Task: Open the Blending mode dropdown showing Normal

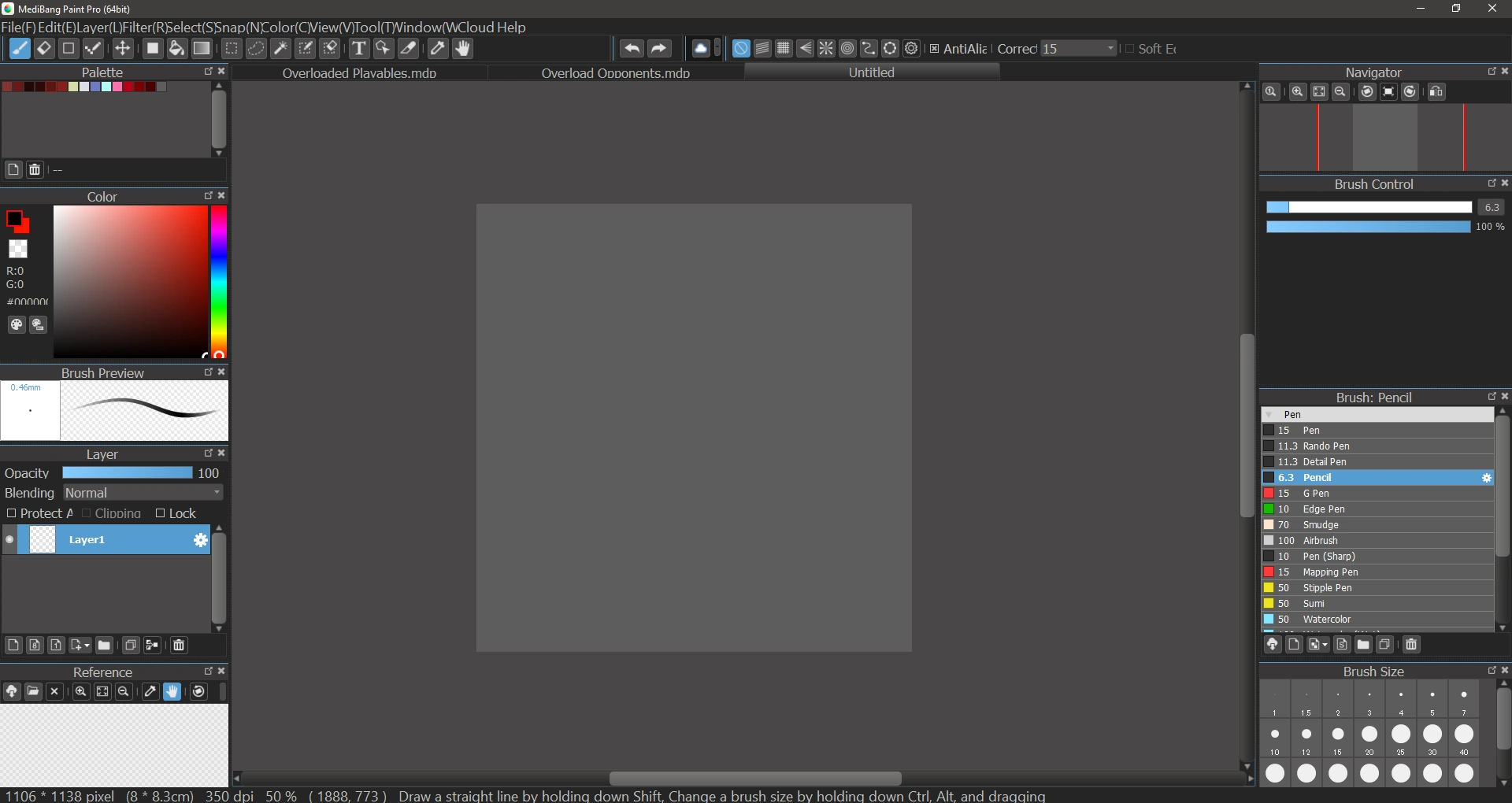Action: [x=143, y=493]
